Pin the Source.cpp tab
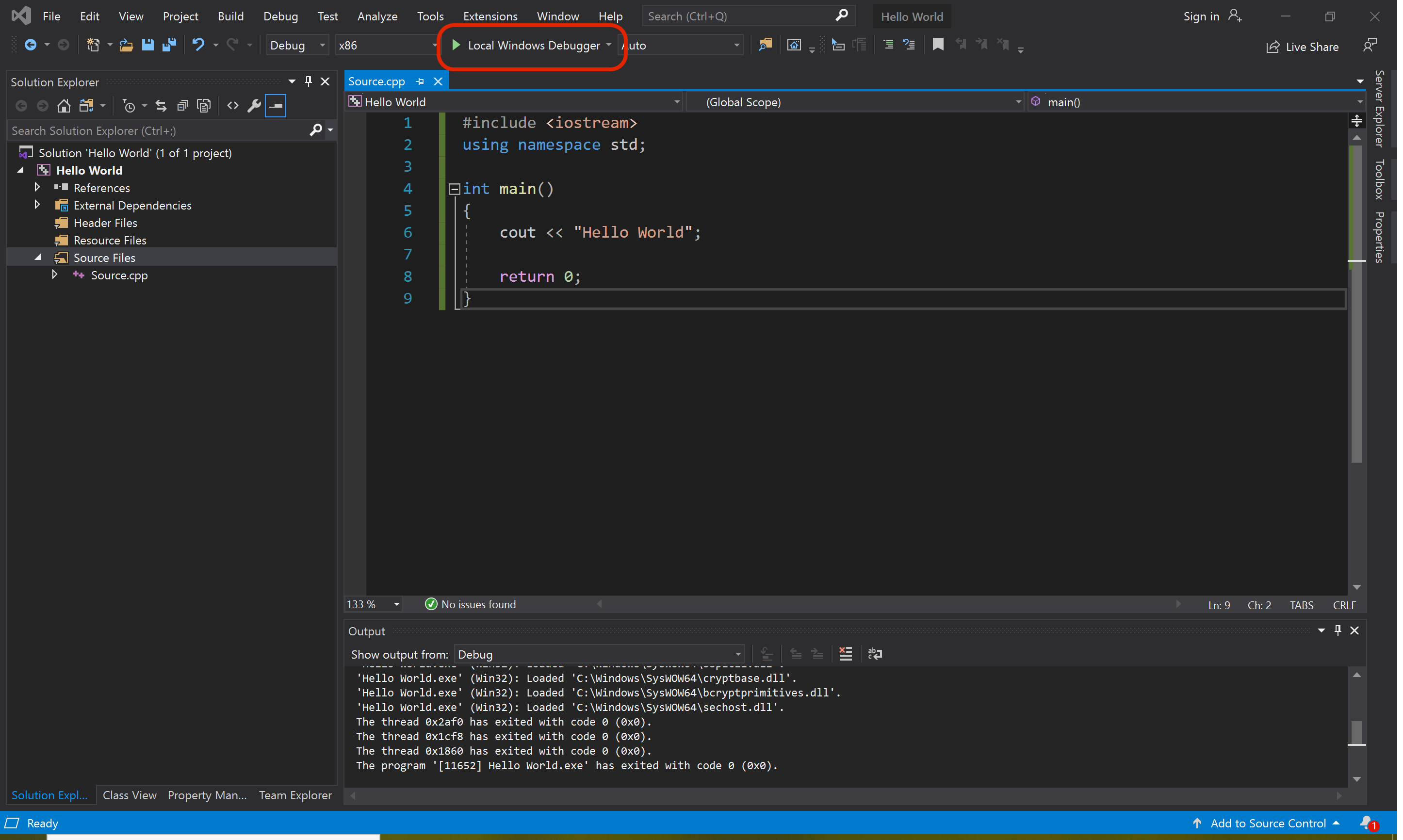The image size is (1403, 840). tap(420, 81)
